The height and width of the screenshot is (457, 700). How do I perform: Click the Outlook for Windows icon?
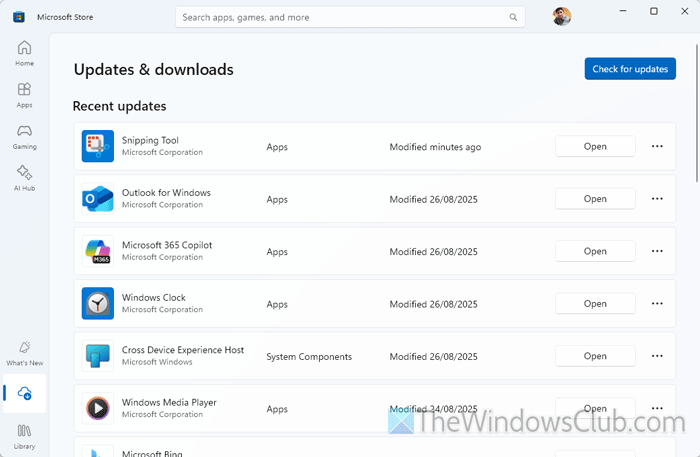click(97, 199)
